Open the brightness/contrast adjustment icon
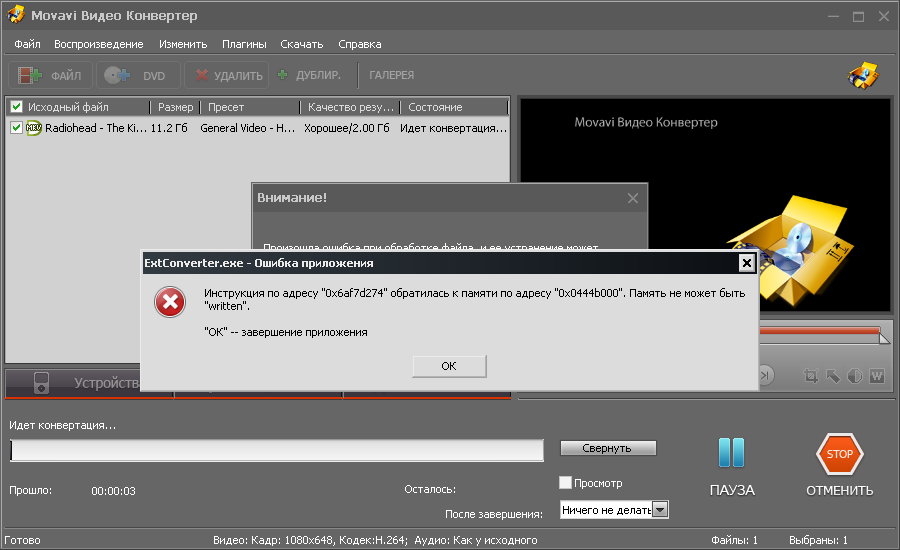Screen dimensions: 900x550 [855, 376]
